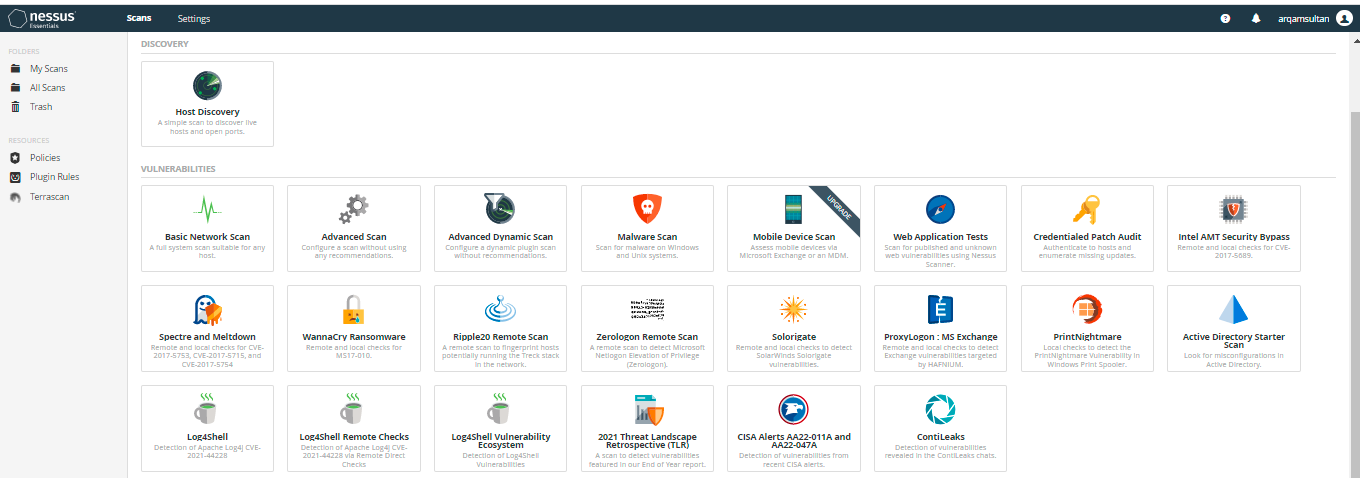
Task: Open the Terrascan resource
Action: click(x=49, y=197)
